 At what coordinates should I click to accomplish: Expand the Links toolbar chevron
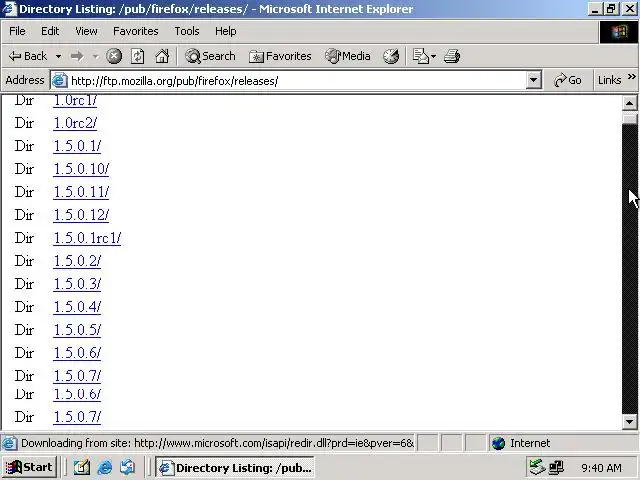coord(631,77)
